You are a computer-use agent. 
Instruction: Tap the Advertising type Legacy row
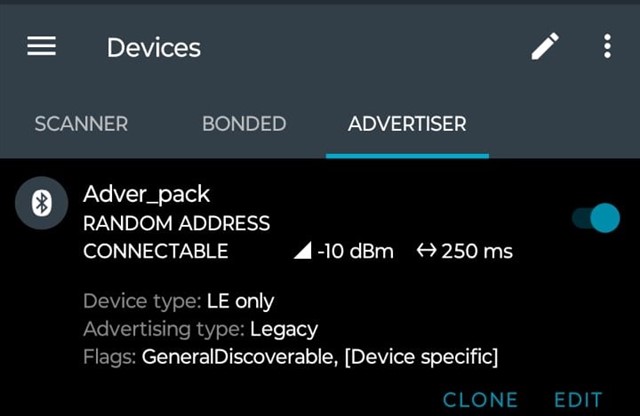pyautogui.click(x=200, y=329)
